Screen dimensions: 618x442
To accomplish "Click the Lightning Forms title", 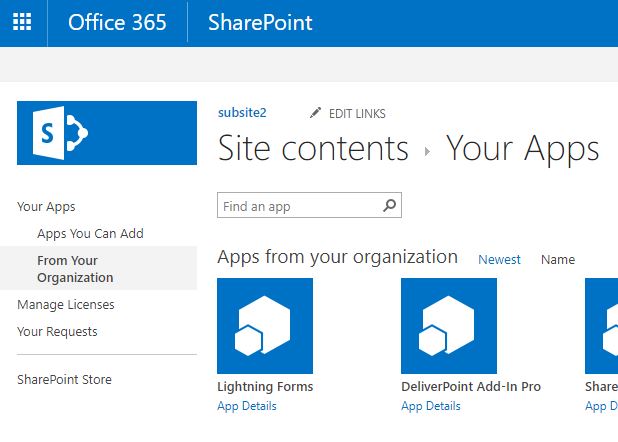I will click(265, 387).
